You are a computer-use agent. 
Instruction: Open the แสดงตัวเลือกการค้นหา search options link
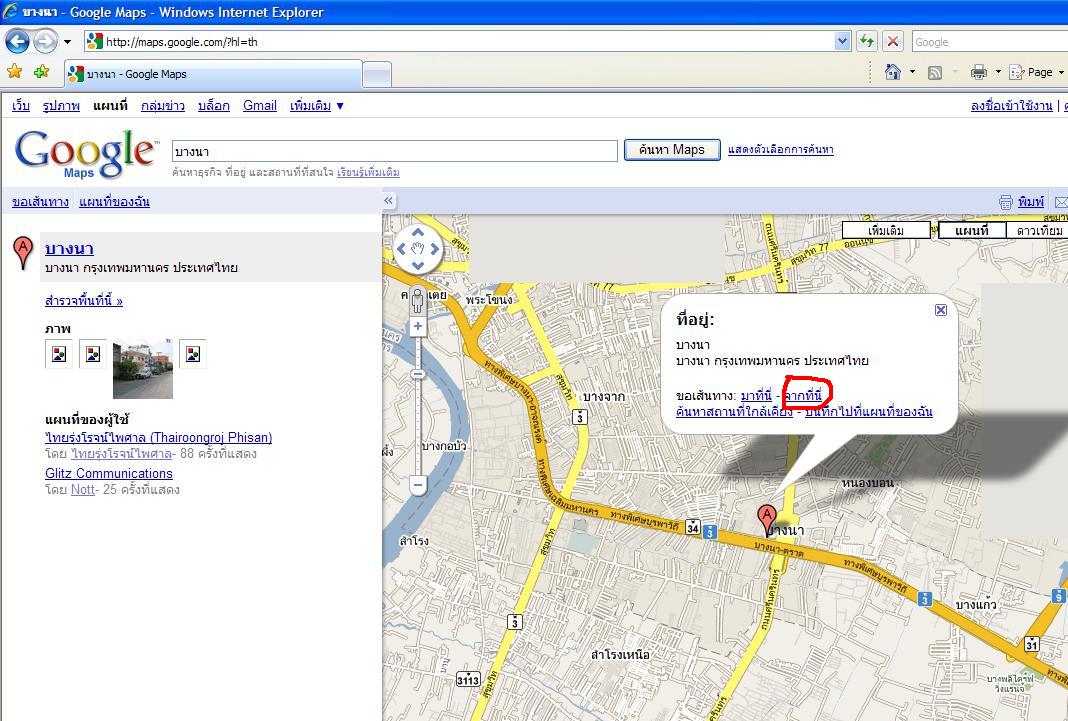tap(781, 150)
